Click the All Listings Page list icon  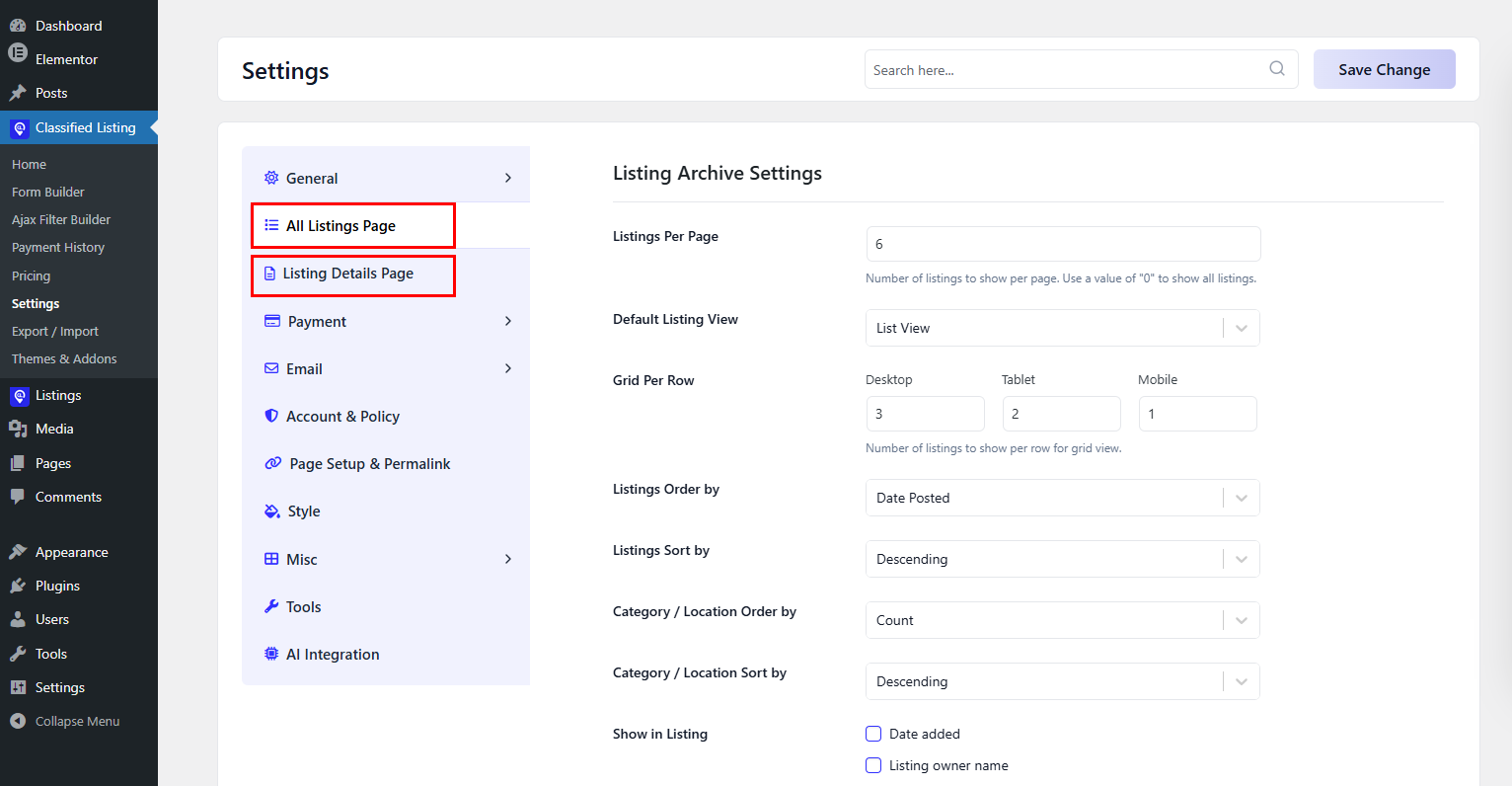(x=271, y=225)
